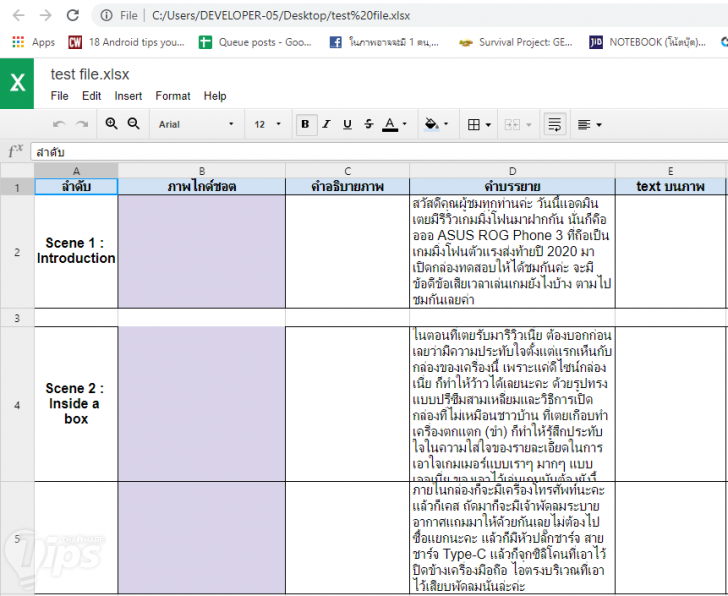Select cell 'ลำดับ' in A1

click(76, 187)
